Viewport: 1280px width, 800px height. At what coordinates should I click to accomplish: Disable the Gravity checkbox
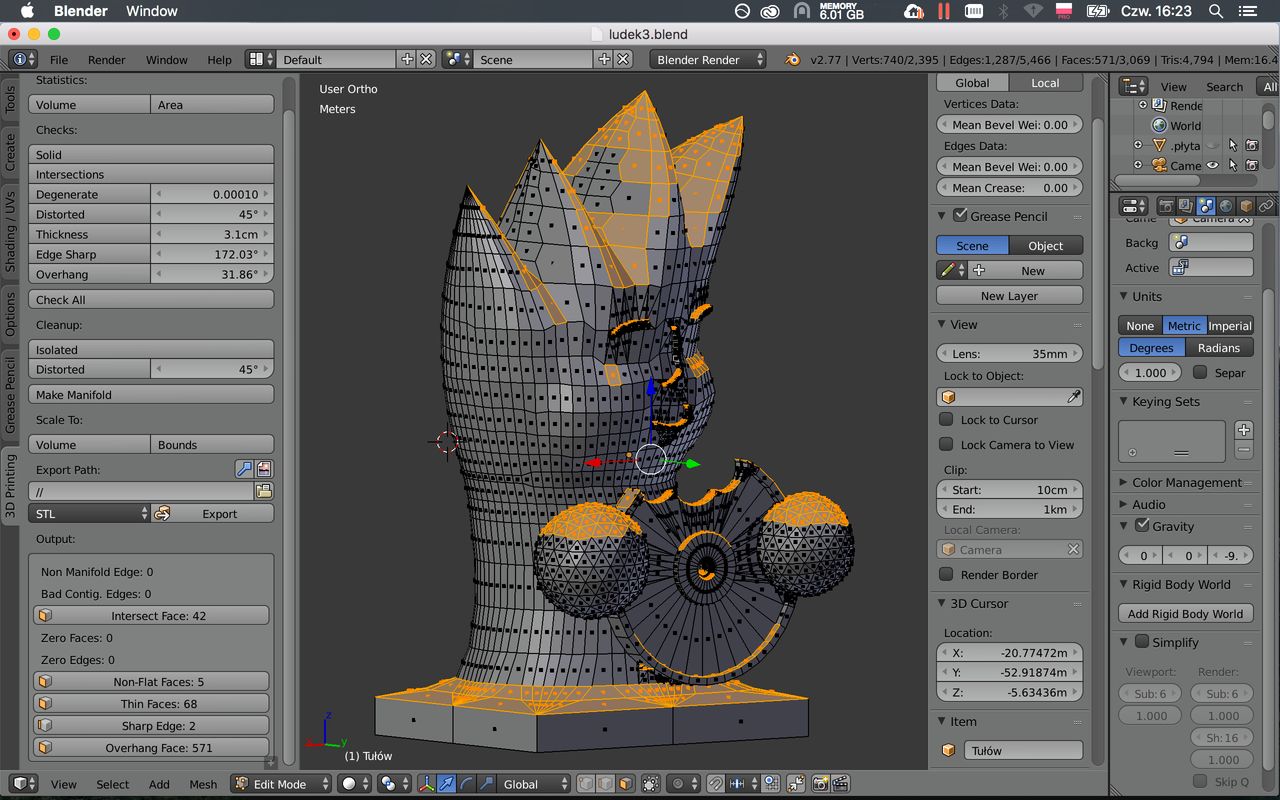(x=1142, y=526)
